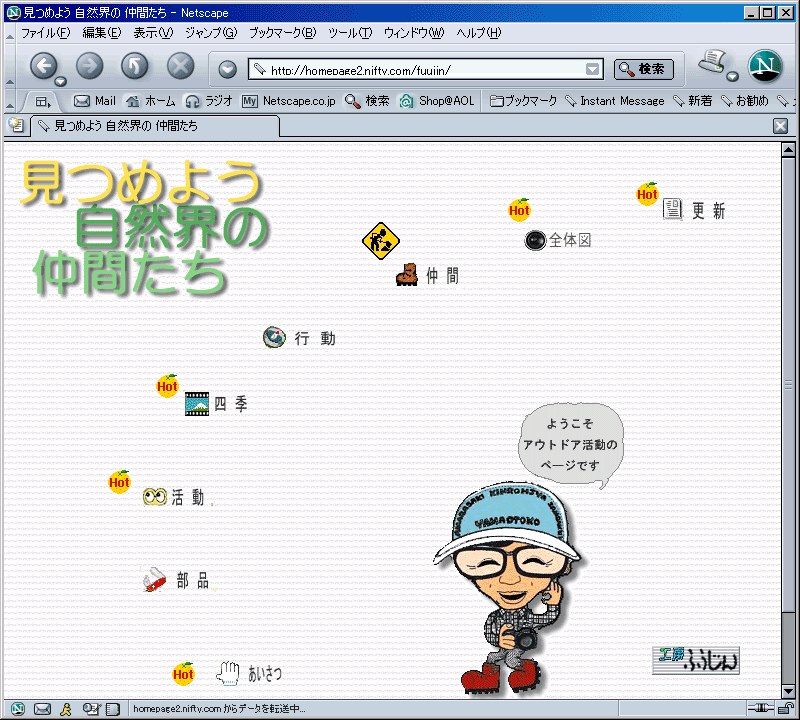The image size is (800, 720).
Task: Open the あいさつ hand link
Action: pyautogui.click(x=249, y=673)
